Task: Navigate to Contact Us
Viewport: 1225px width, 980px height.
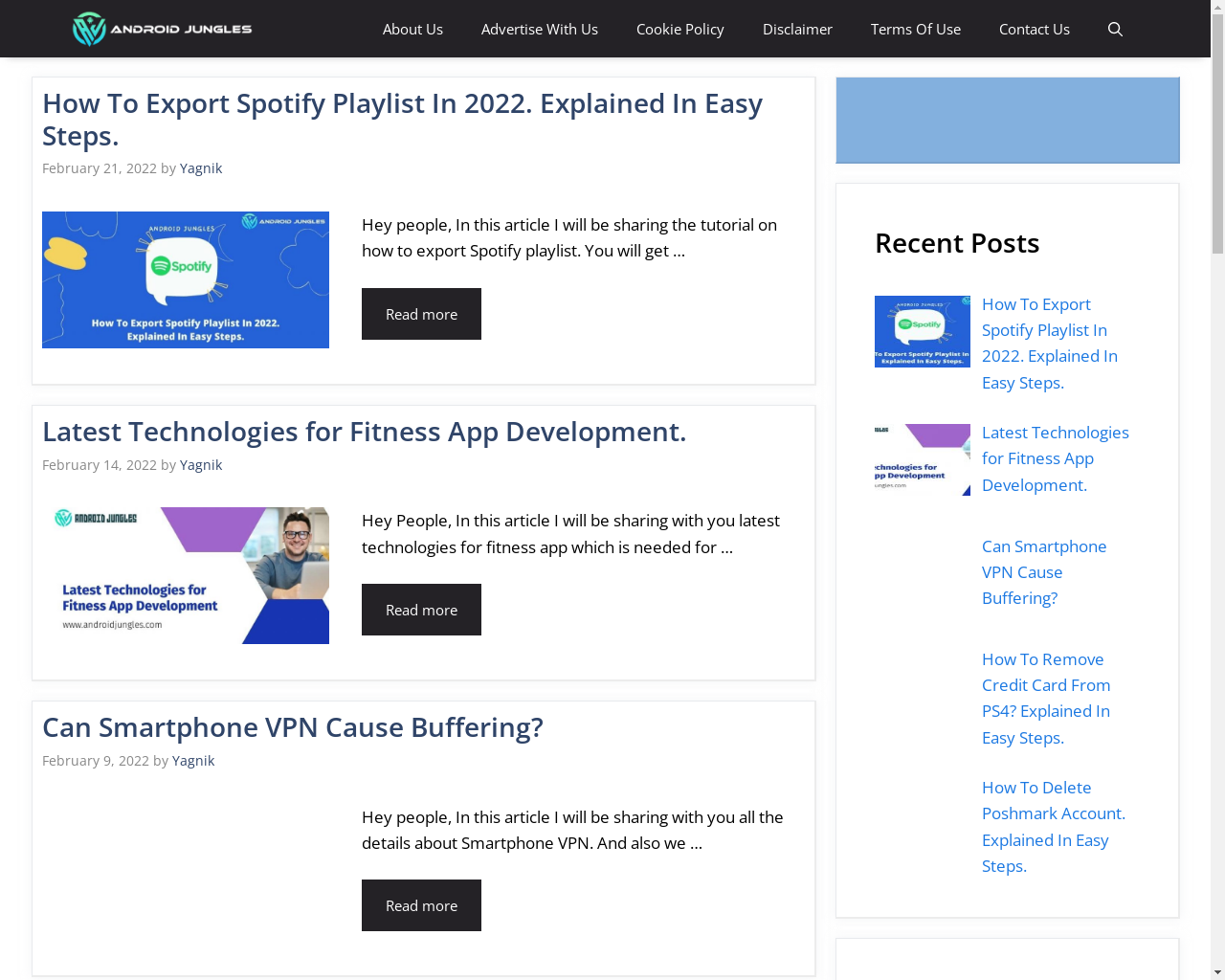Action: point(1035,29)
